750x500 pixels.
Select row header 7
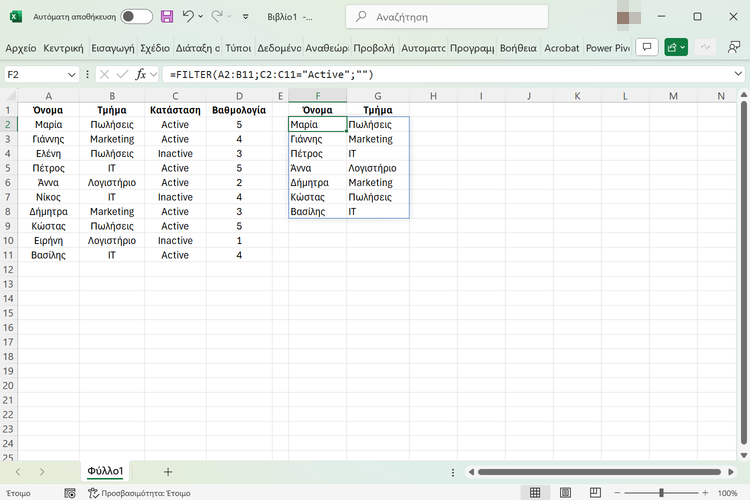(x=8, y=197)
